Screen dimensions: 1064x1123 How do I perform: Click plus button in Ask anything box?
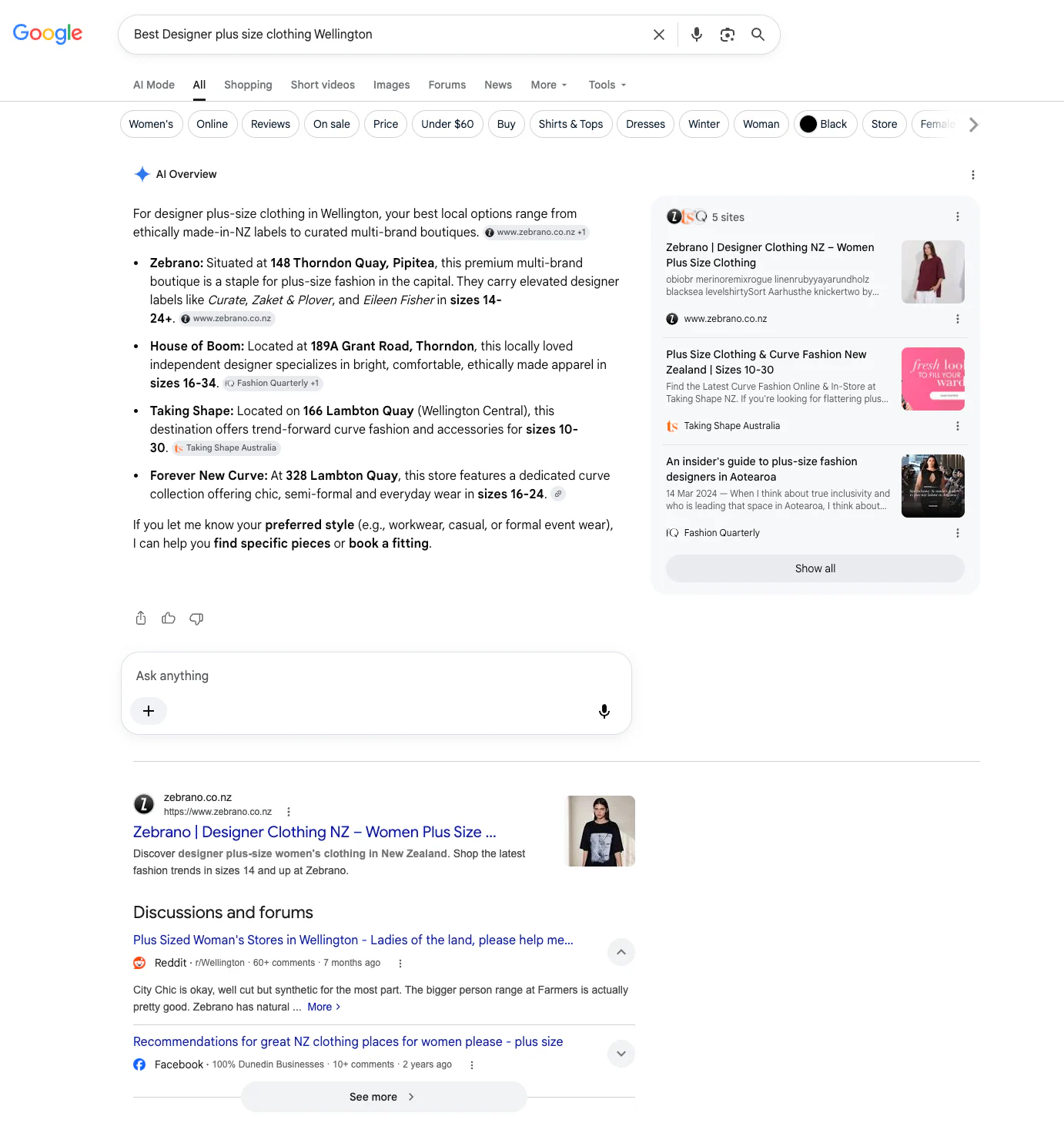149,711
